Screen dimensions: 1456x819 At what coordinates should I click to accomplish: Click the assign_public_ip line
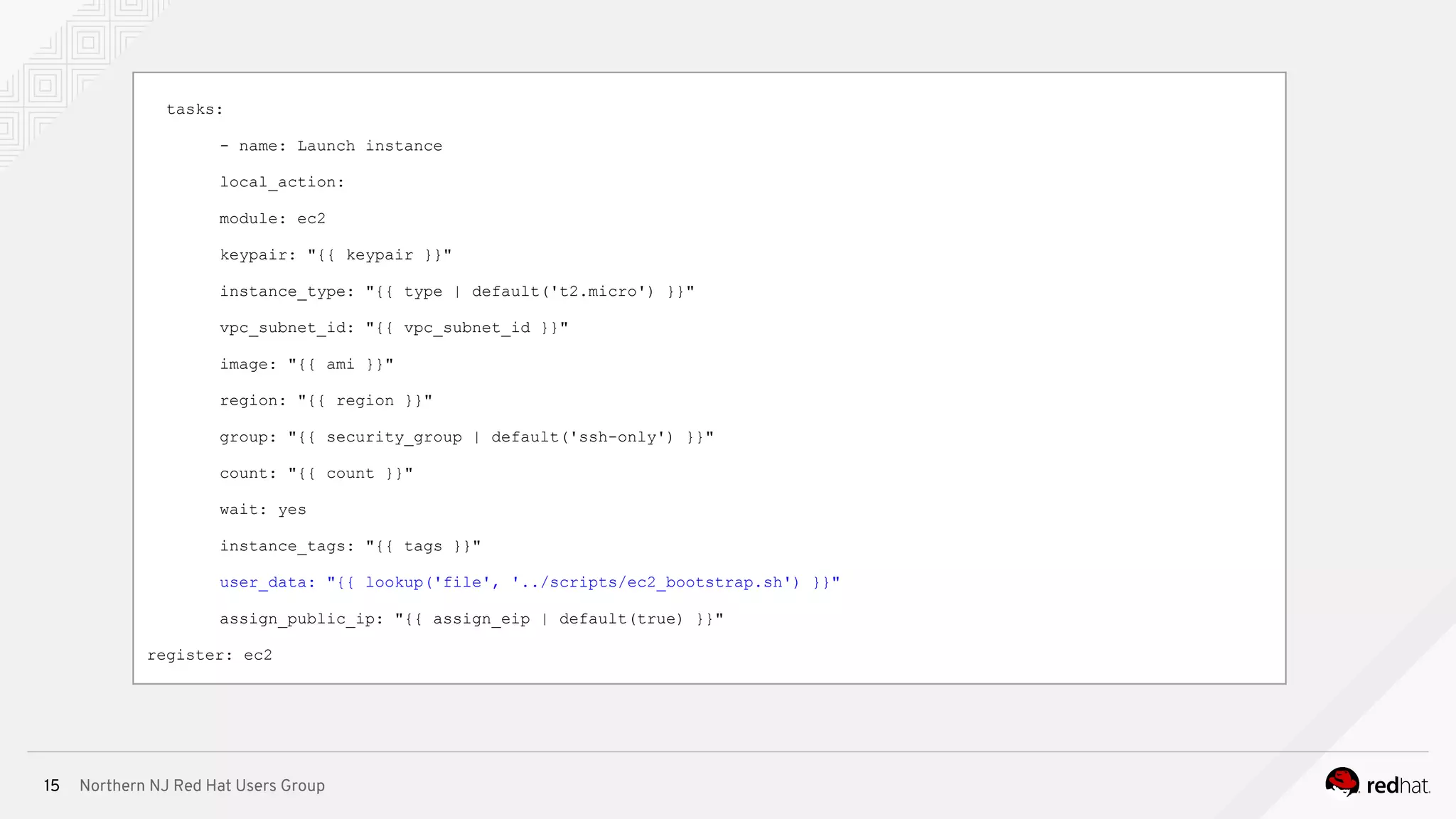point(471,619)
